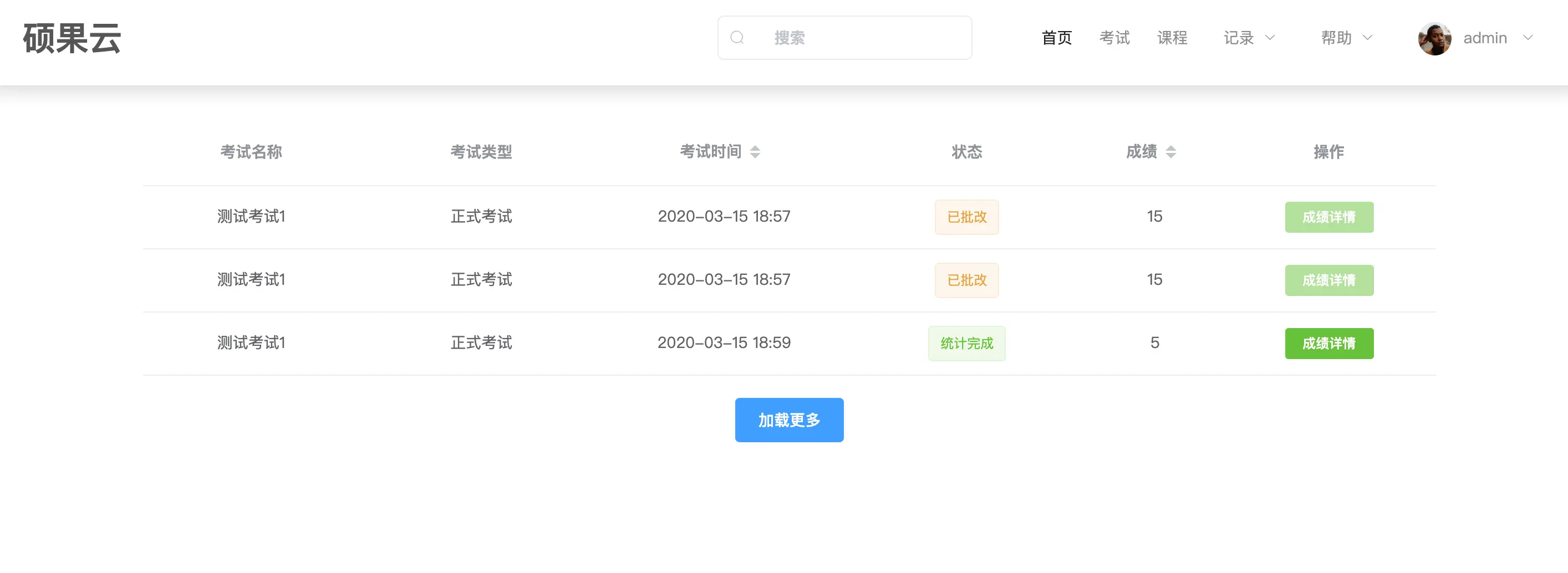
Task: Open the 帮助 dropdown chevron
Action: tap(1368, 38)
